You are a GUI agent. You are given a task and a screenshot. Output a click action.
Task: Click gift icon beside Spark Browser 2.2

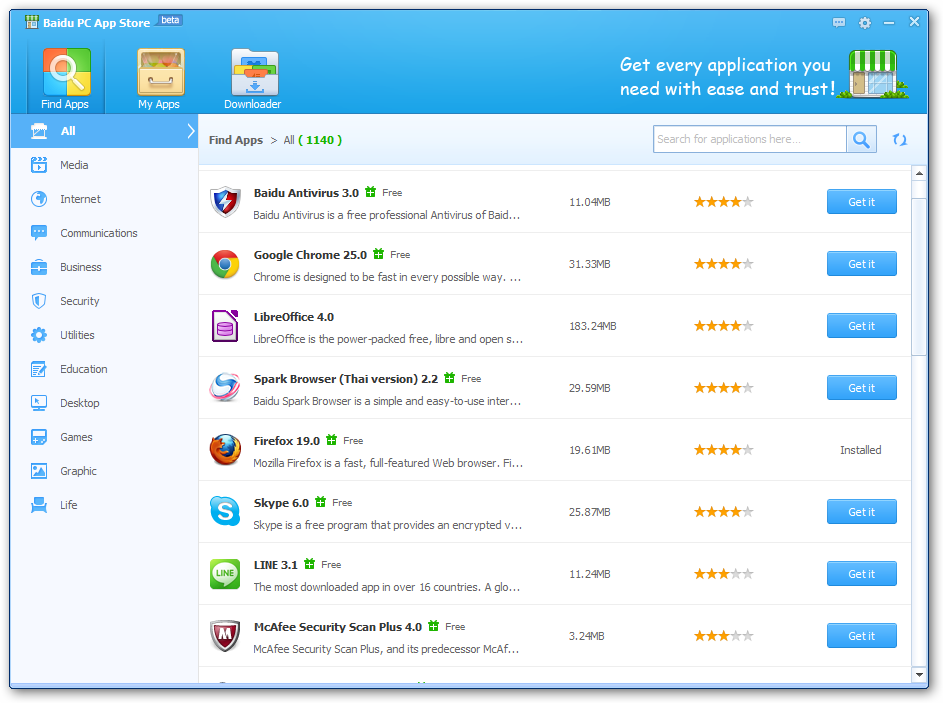(x=449, y=378)
